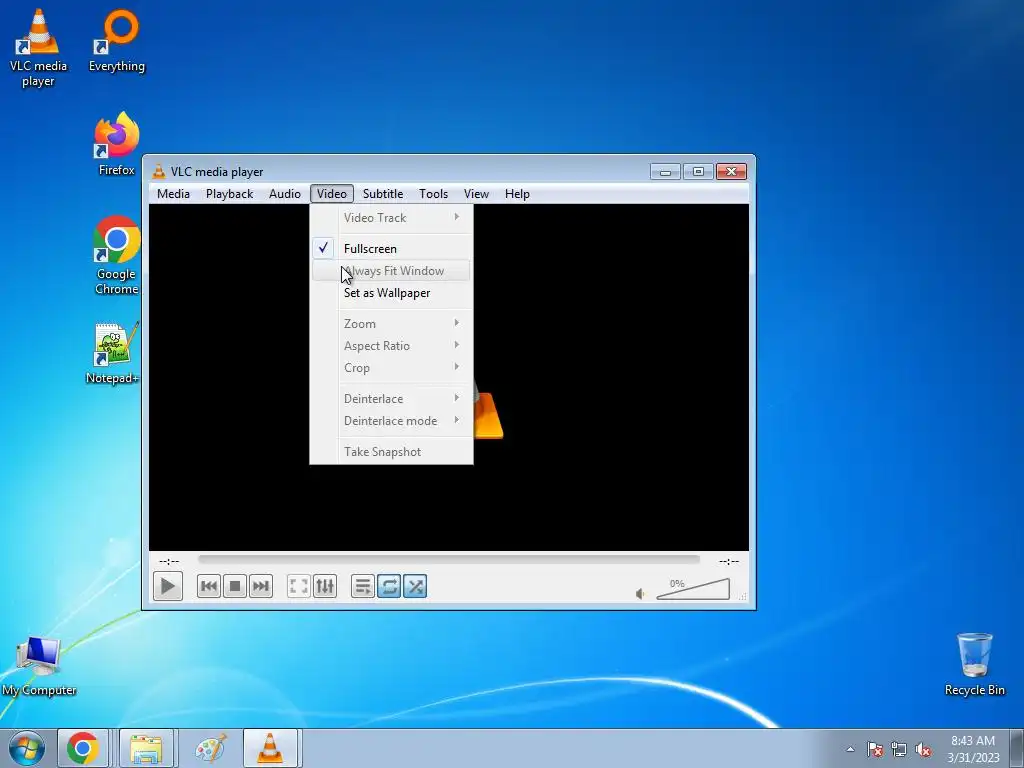Toggle fullscreen icon in VLC controls
Screen dimensions: 1024x768
tap(298, 586)
